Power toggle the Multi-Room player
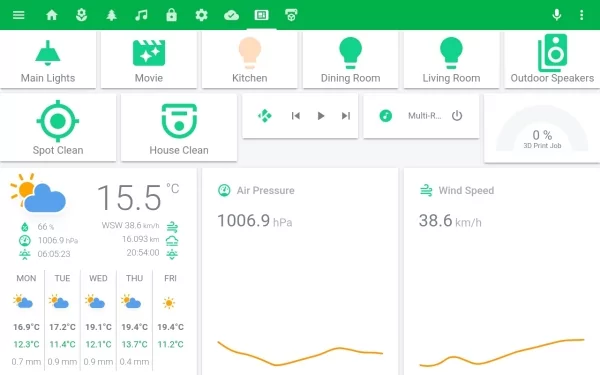The width and height of the screenshot is (600, 375). pos(457,116)
